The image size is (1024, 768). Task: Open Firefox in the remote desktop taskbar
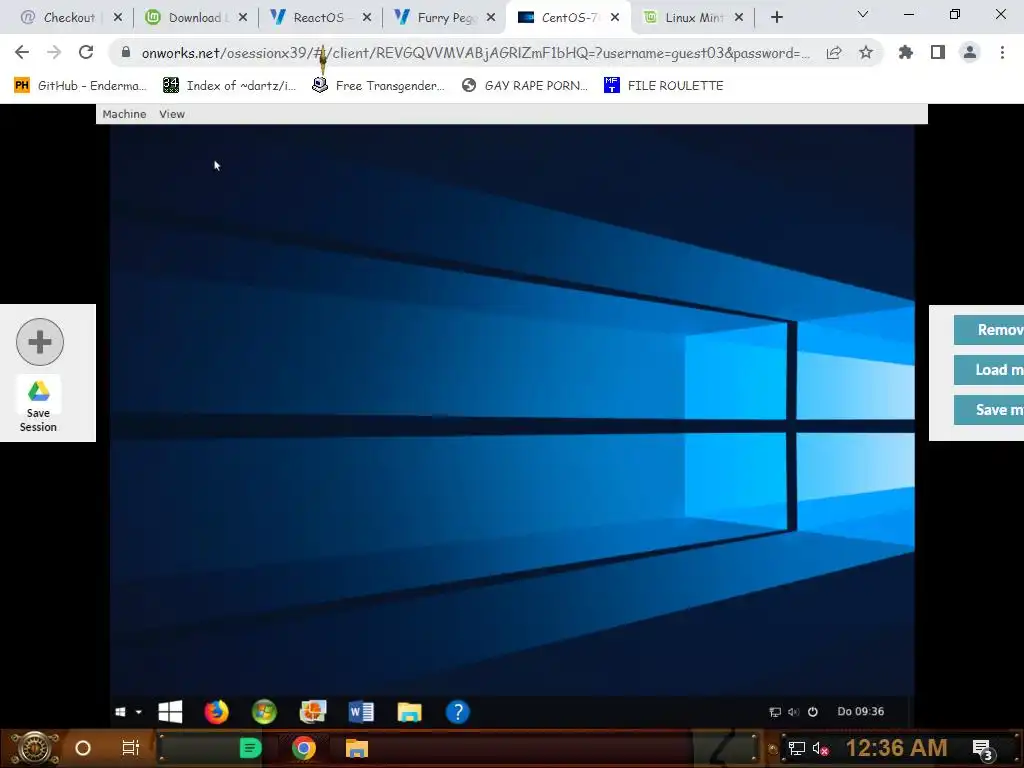click(216, 712)
